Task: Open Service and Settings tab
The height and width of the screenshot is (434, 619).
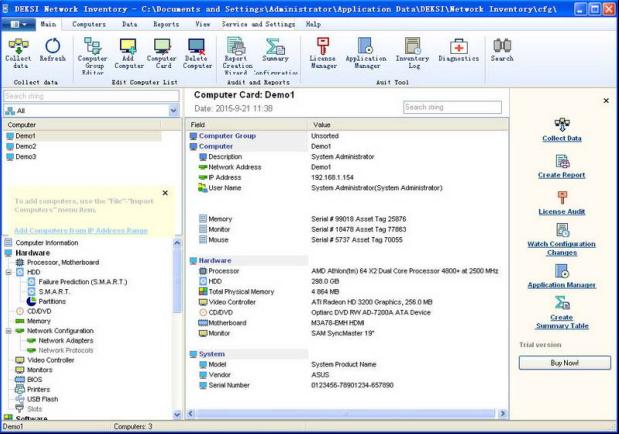Action: click(x=258, y=24)
